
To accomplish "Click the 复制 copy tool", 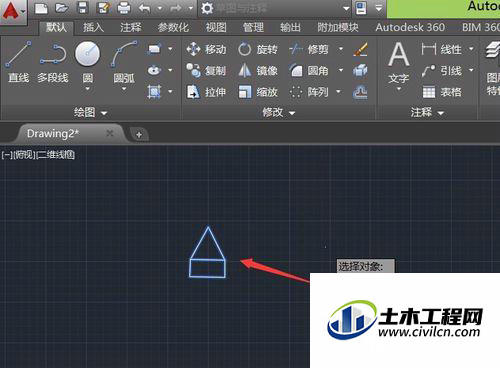I will coord(206,70).
